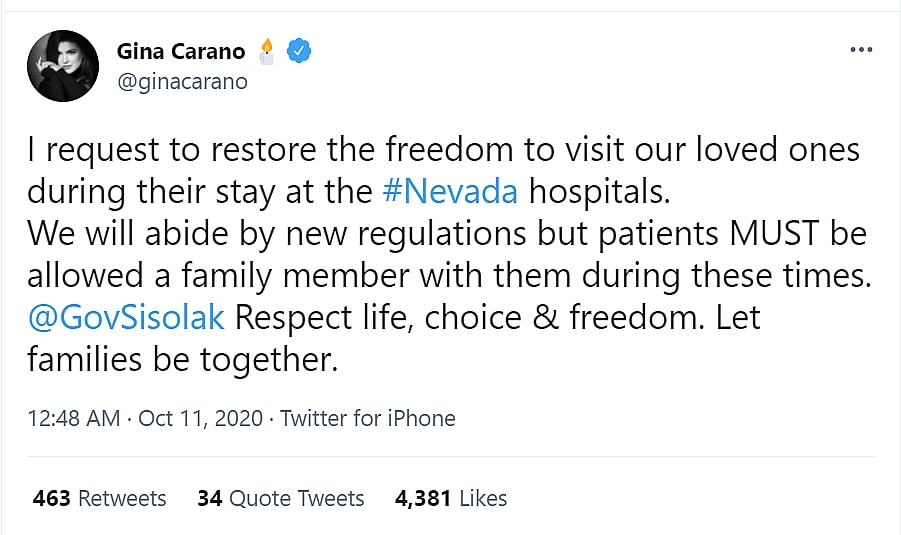Open Gina Carano's profile picture
The width and height of the screenshot is (901, 535).
click(x=62, y=66)
